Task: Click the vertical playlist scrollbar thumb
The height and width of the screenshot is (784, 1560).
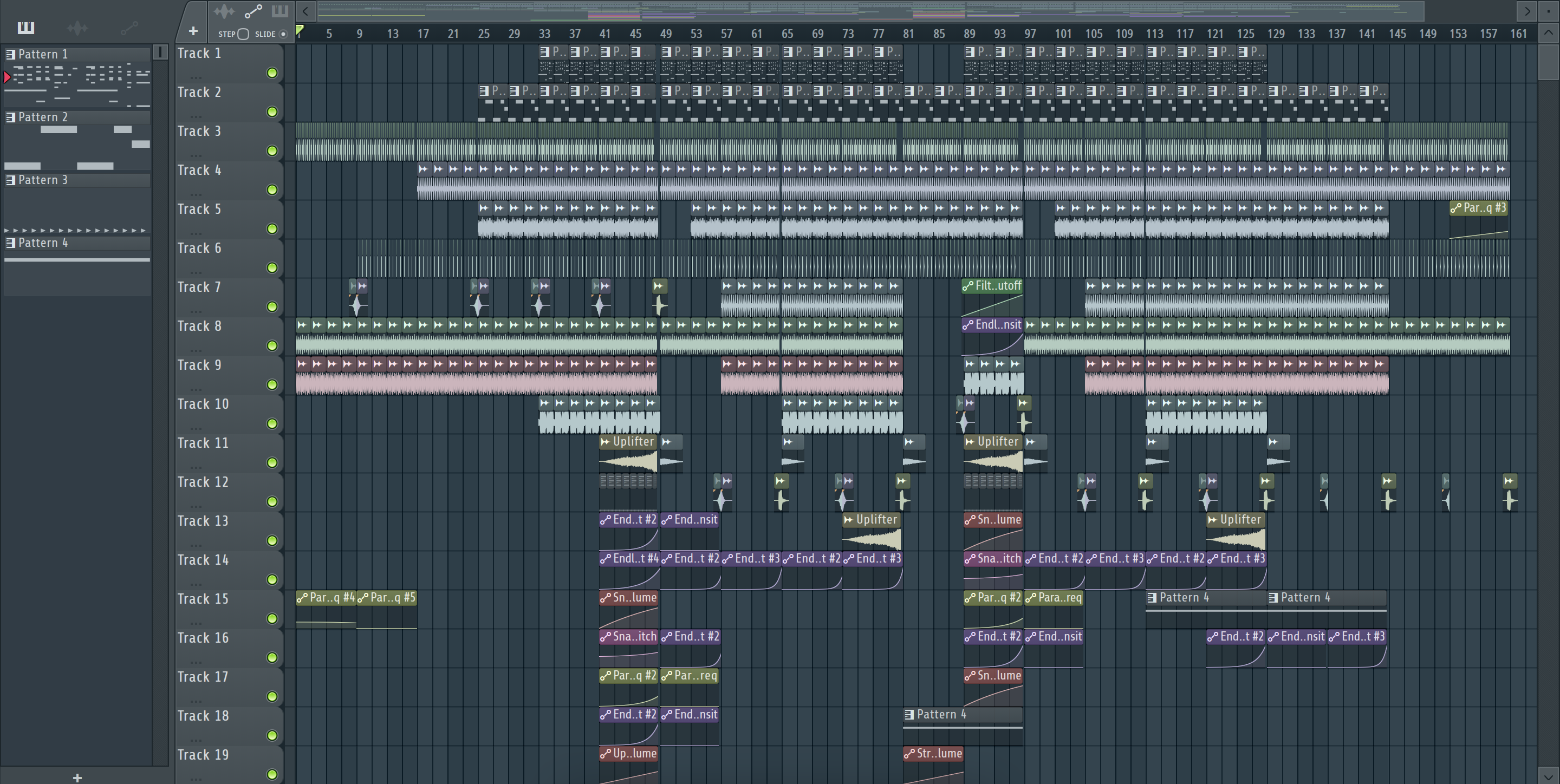Action: pyautogui.click(x=1548, y=62)
